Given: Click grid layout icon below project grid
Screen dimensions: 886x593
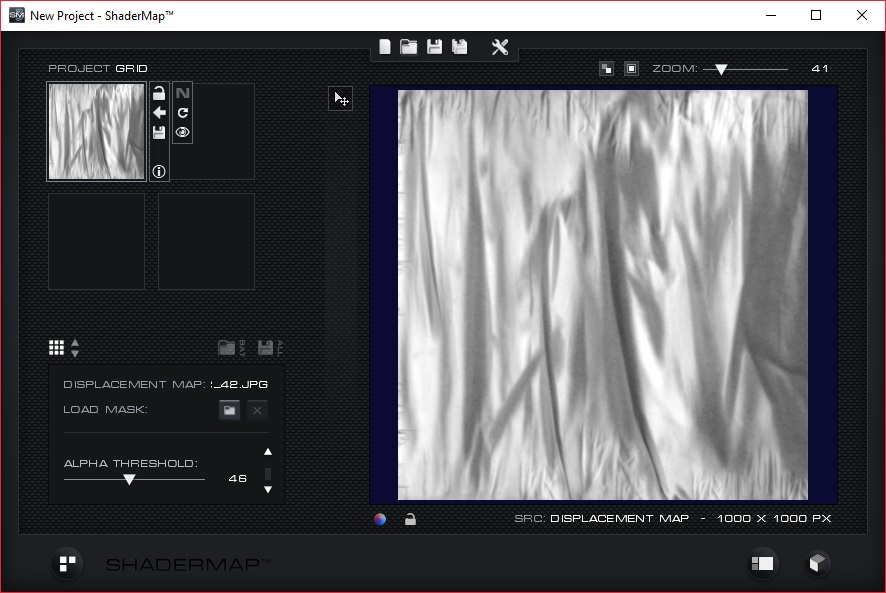Looking at the screenshot, I should pos(57,348).
